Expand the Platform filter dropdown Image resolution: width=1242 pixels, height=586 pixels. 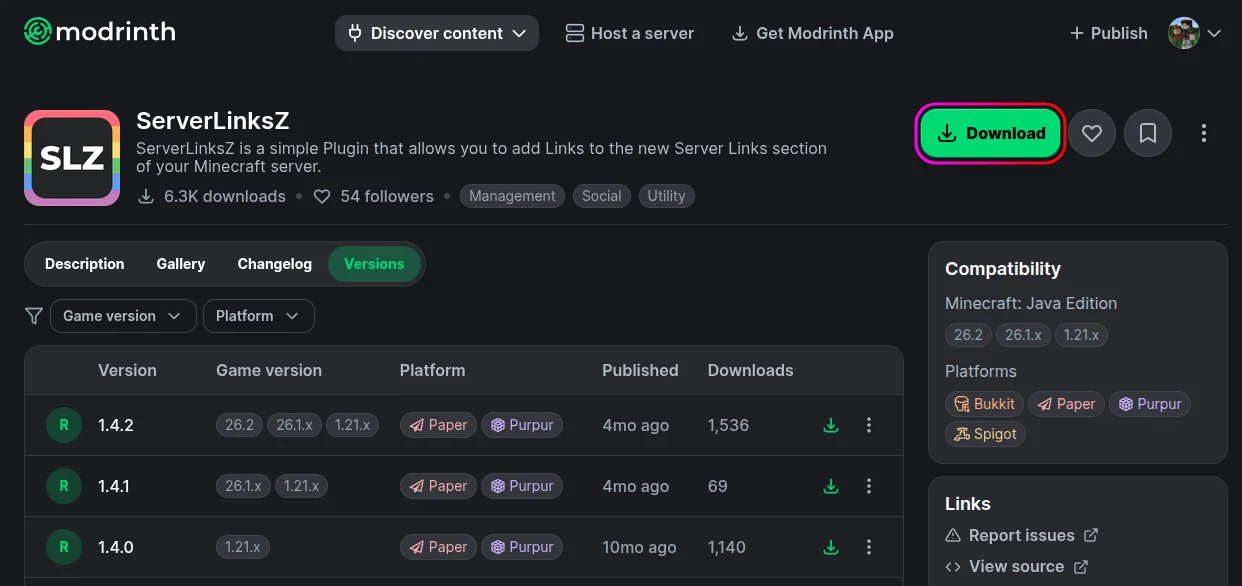tap(258, 316)
